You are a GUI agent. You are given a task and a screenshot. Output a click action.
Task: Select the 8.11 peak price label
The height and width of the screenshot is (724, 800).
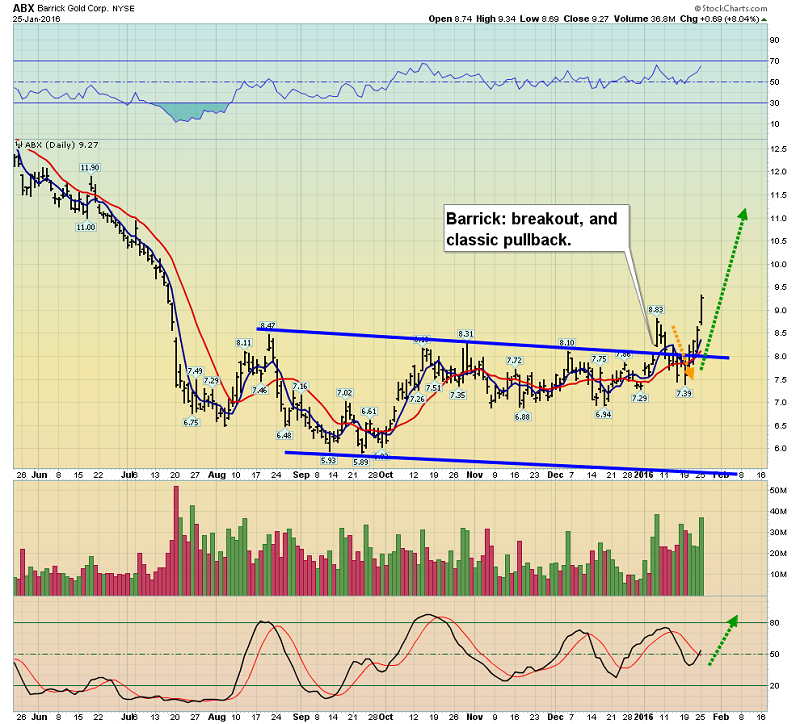coord(244,343)
